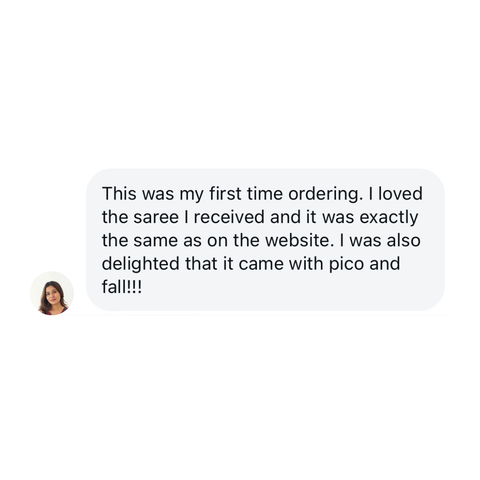Image resolution: width=480 pixels, height=480 pixels.
Task: Click the word 'saree' in the message
Action: click(156, 217)
